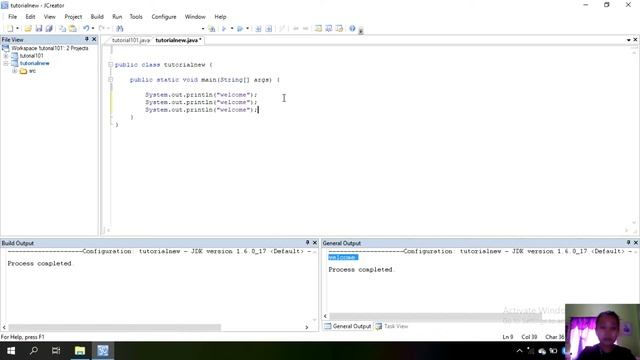640x360 pixels.
Task: Close the active editor document
Action: (636, 40)
